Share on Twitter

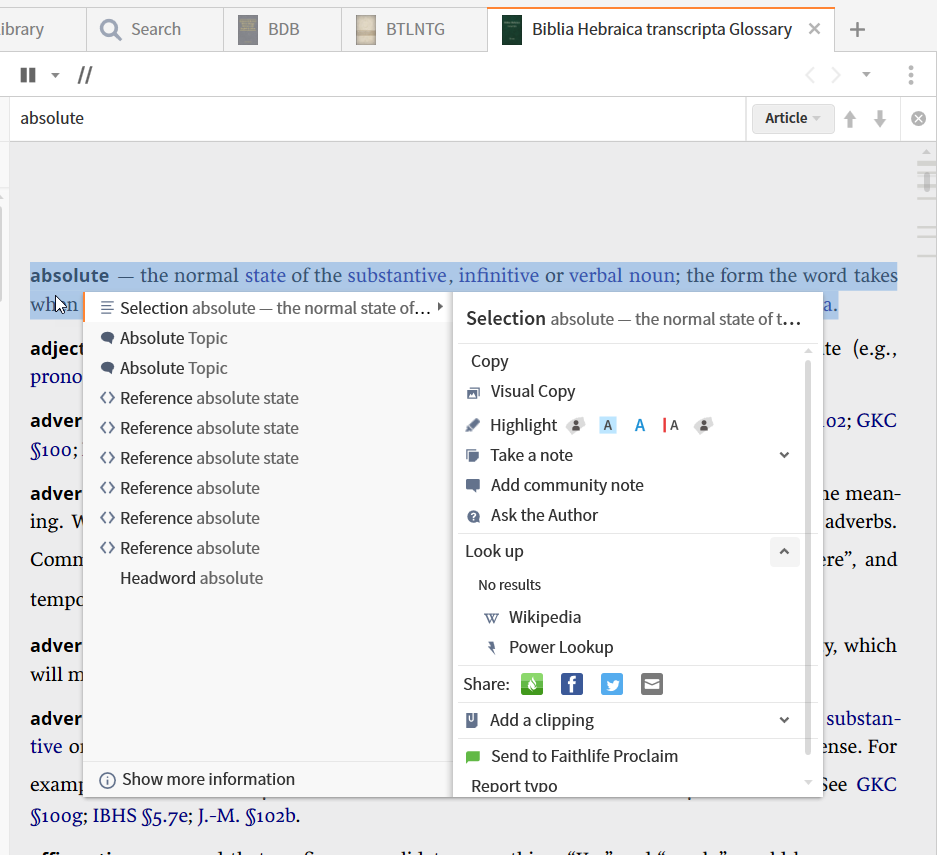[x=611, y=684]
